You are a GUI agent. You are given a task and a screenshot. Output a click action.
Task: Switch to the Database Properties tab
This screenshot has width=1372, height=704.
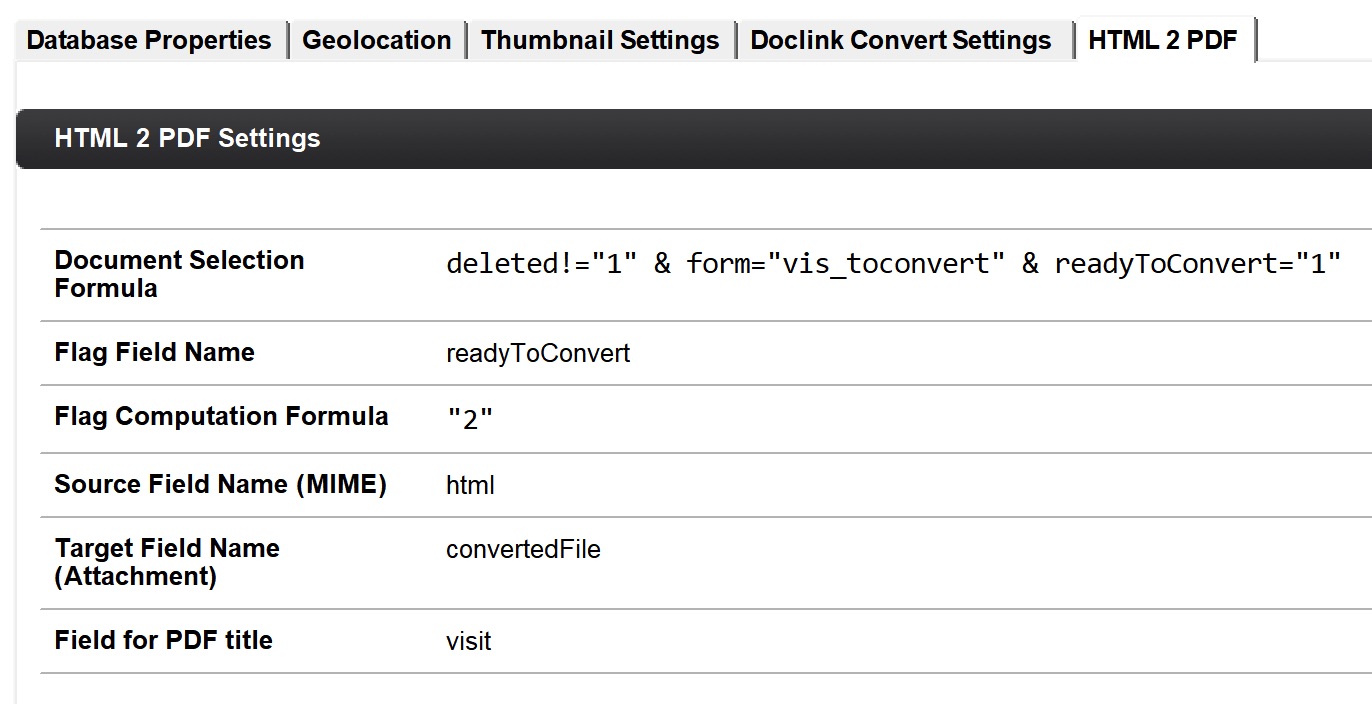pyautogui.click(x=149, y=41)
